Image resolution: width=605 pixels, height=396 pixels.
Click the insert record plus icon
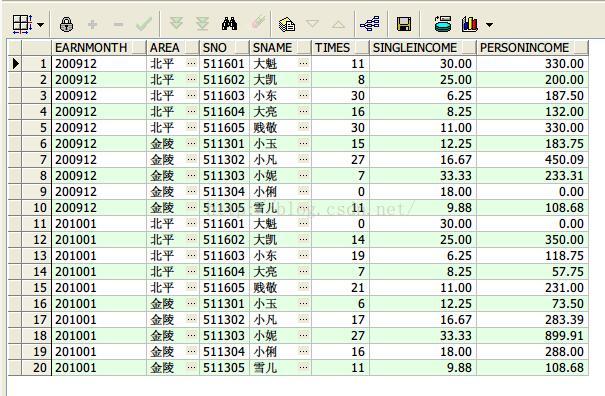click(x=92, y=25)
